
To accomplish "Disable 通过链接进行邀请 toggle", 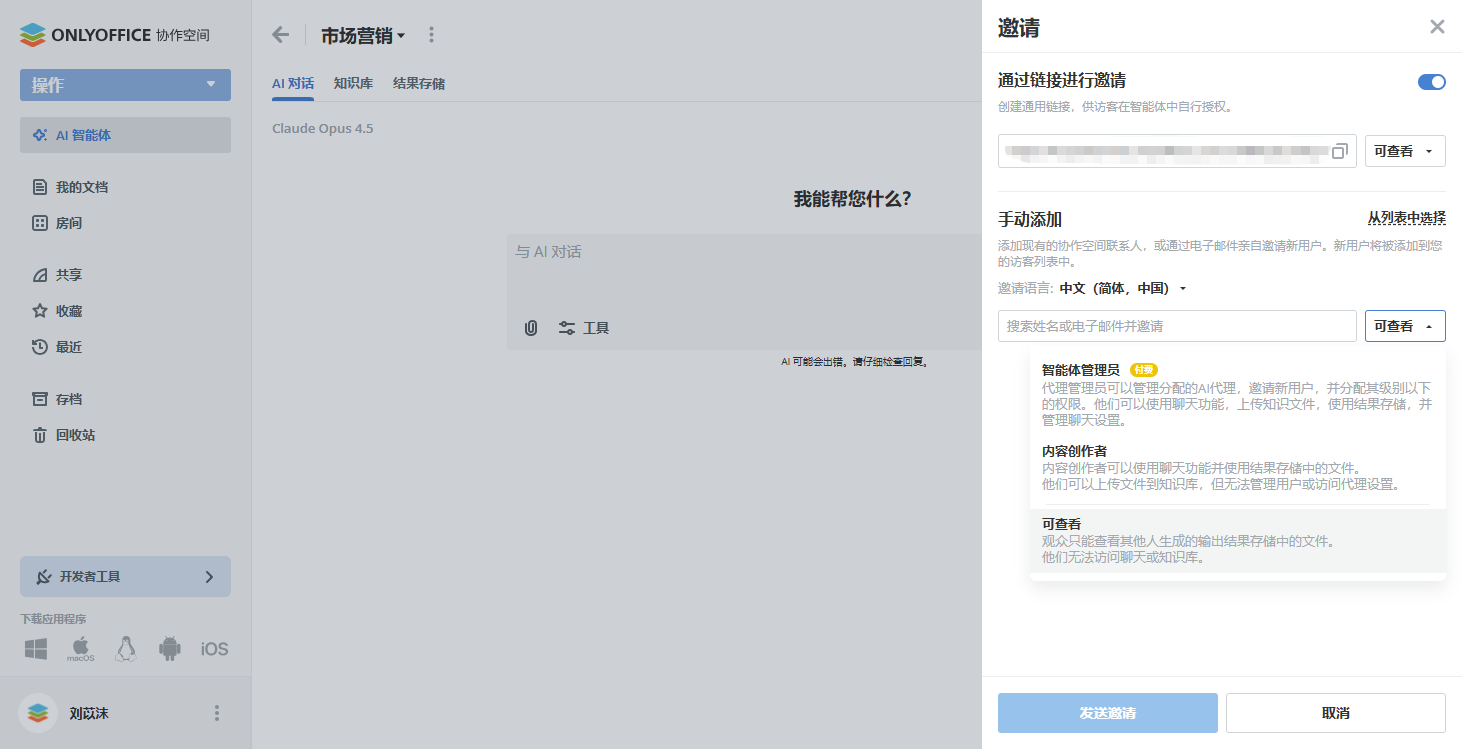I will tap(1432, 82).
